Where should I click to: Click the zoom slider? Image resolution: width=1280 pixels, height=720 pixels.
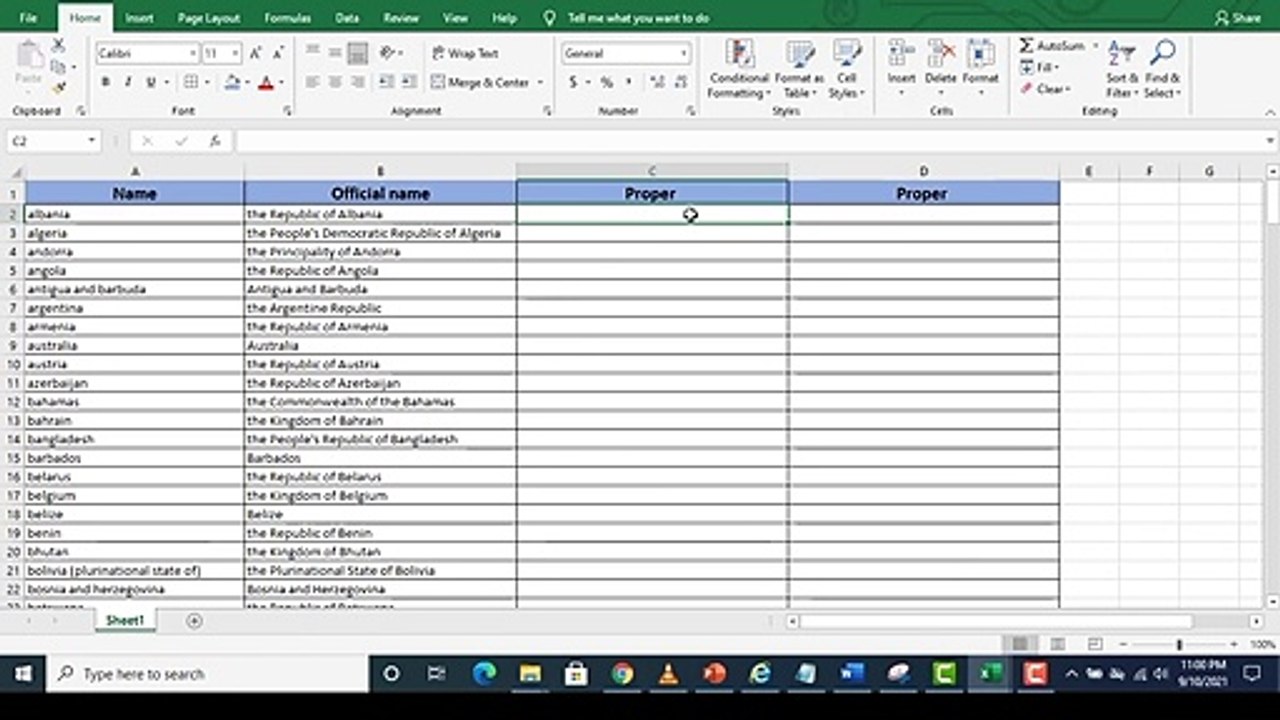(1179, 645)
